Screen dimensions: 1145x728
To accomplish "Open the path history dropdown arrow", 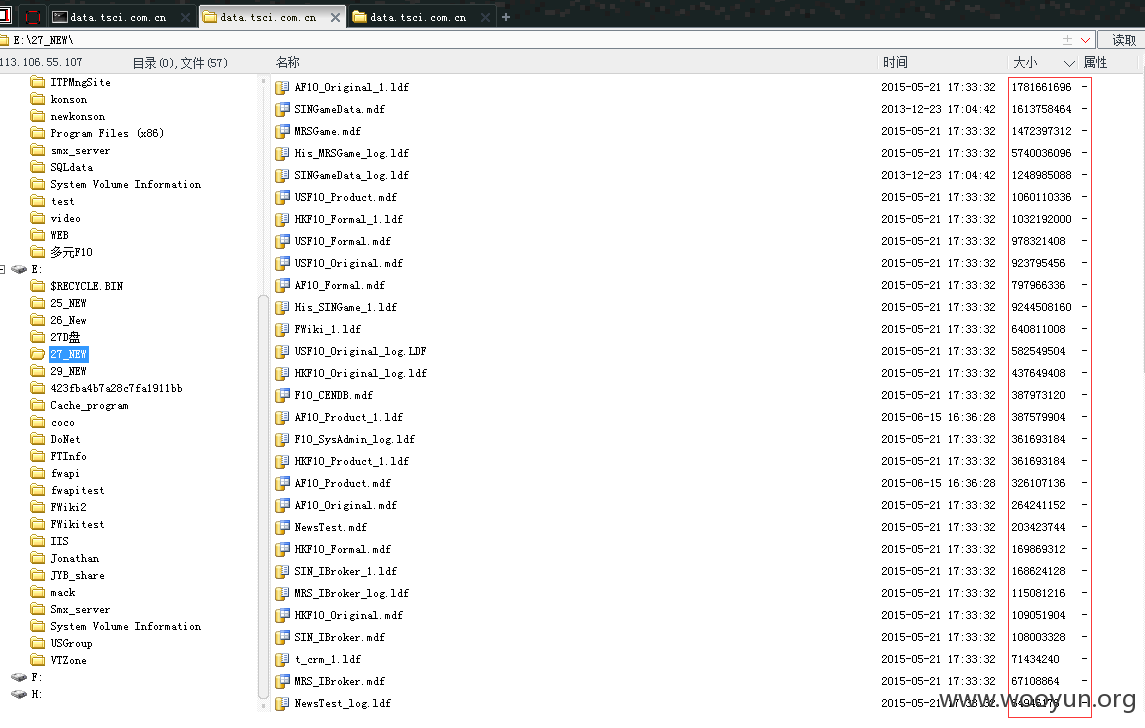I will click(1085, 40).
